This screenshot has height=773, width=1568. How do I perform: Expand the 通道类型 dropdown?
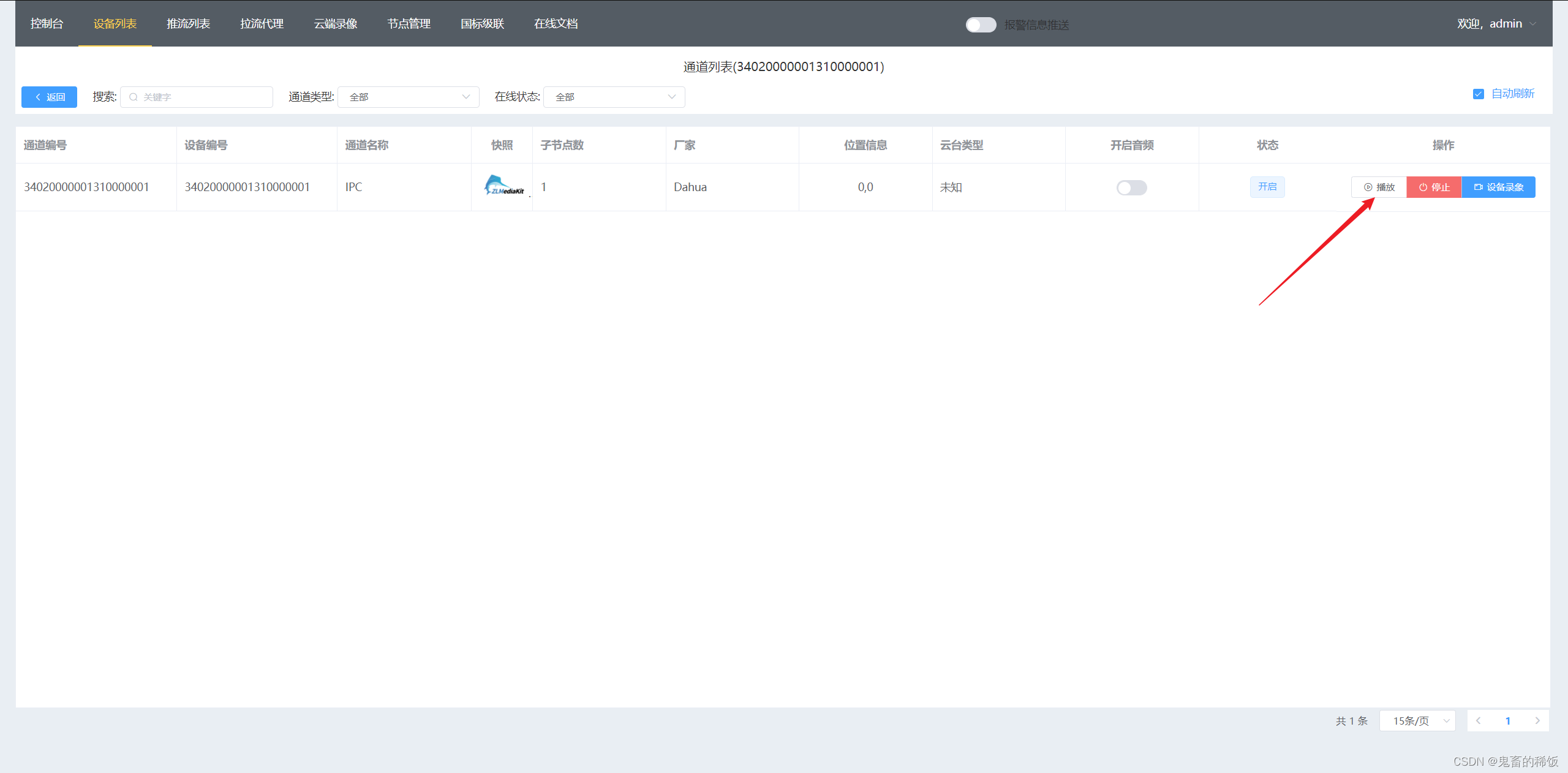pos(408,97)
